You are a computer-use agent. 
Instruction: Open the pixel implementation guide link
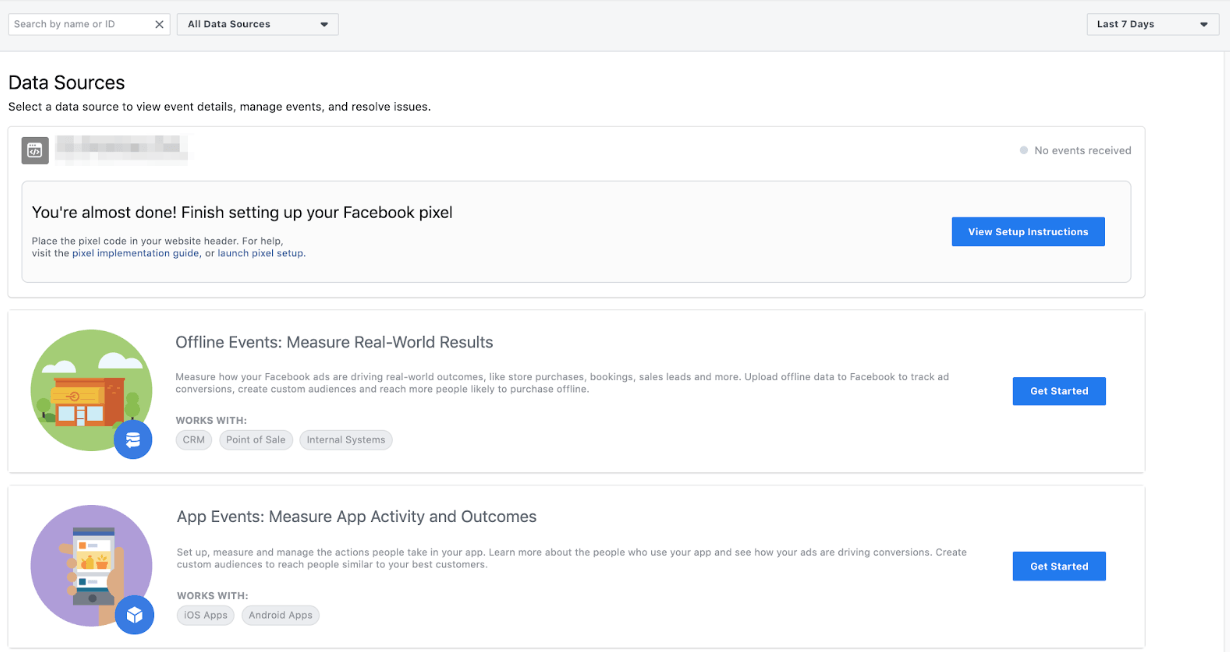point(135,253)
